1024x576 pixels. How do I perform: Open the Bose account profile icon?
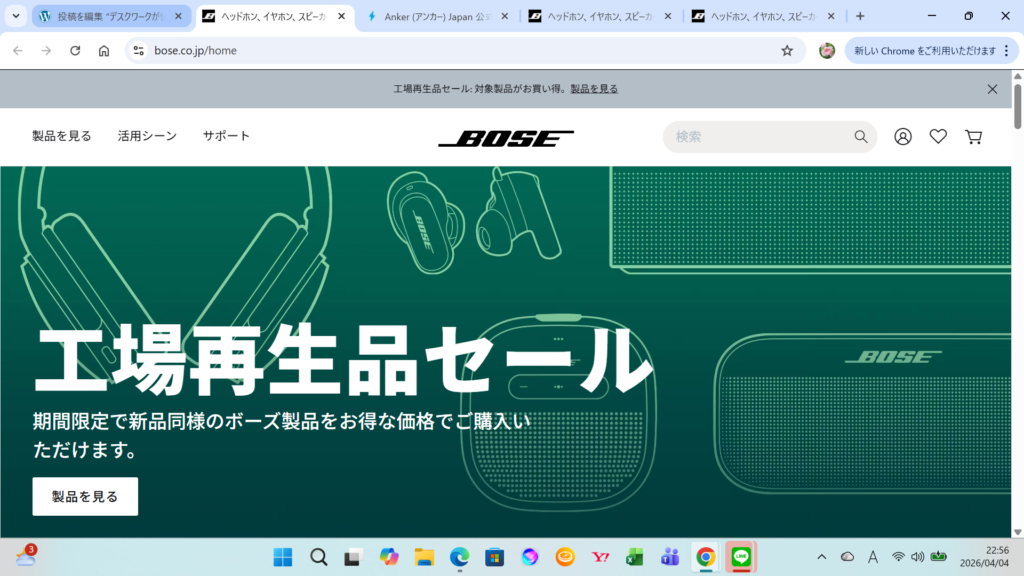point(903,137)
